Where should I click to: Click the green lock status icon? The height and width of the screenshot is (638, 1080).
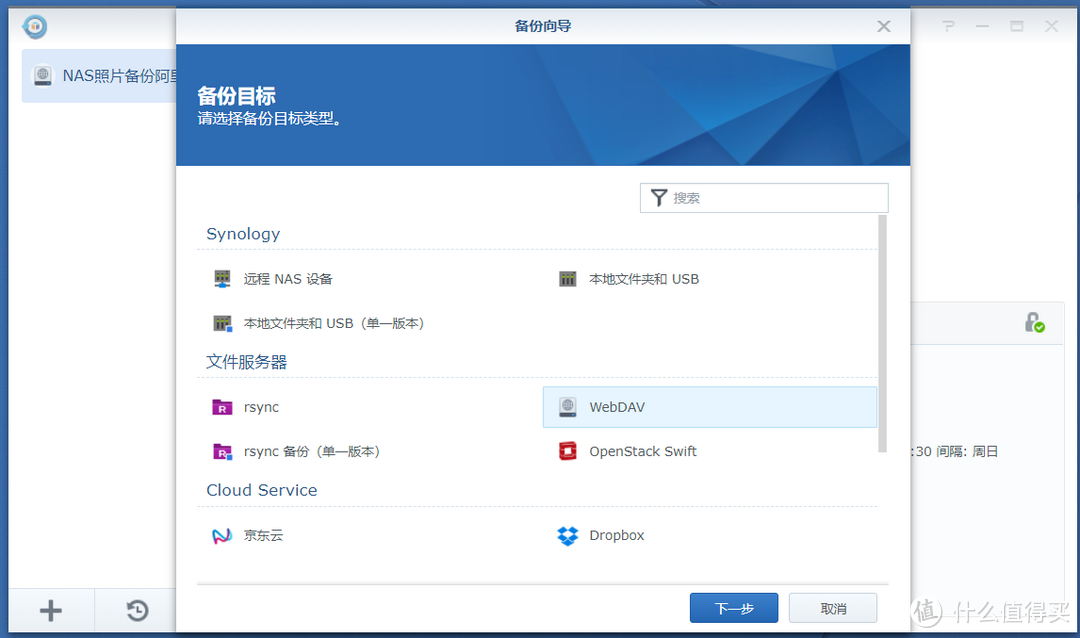[1034, 322]
